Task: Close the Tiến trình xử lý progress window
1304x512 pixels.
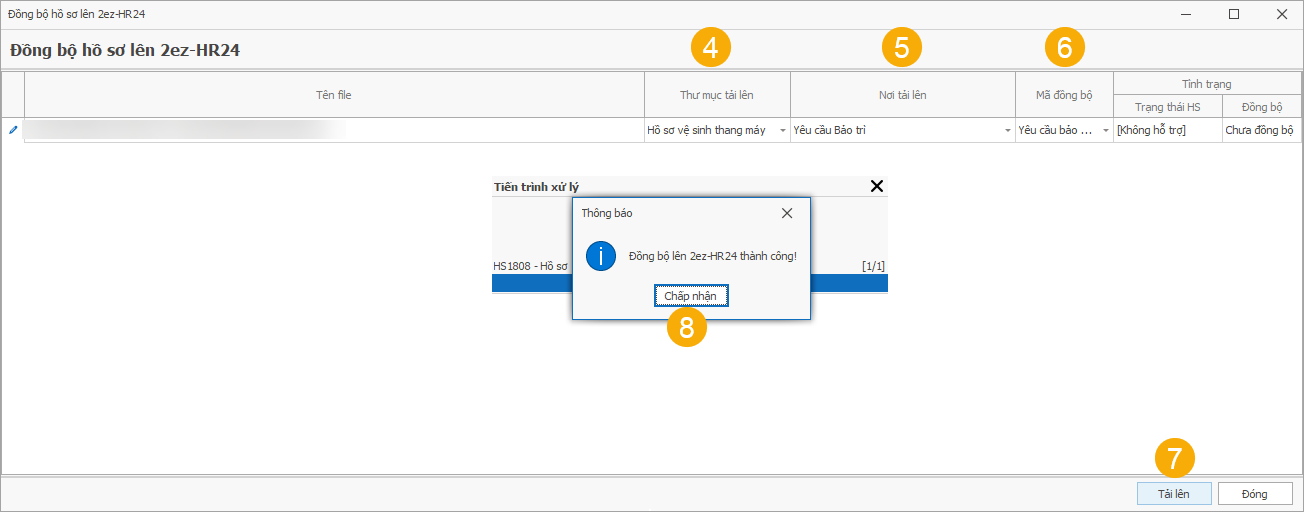Action: 877,186
